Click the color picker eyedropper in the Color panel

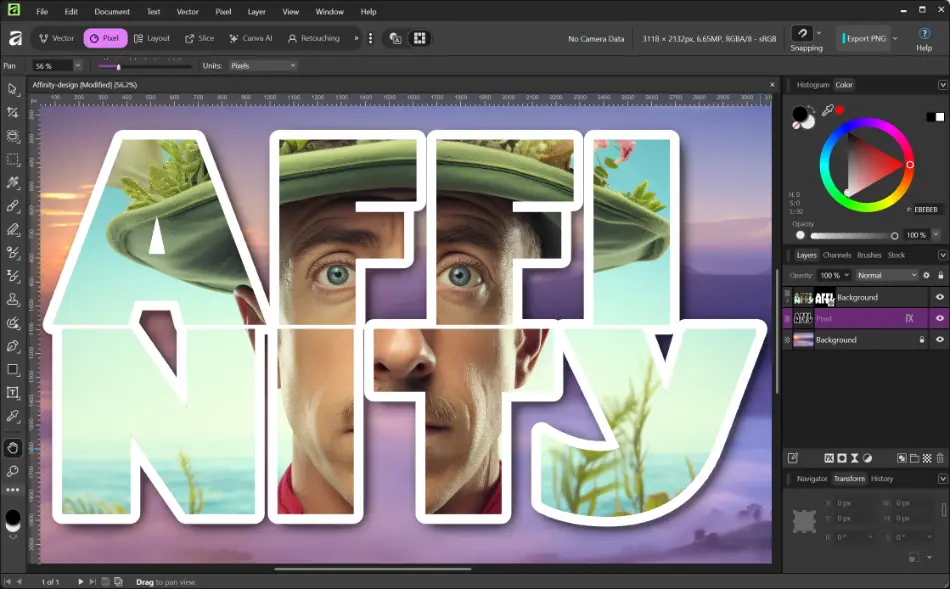(827, 111)
